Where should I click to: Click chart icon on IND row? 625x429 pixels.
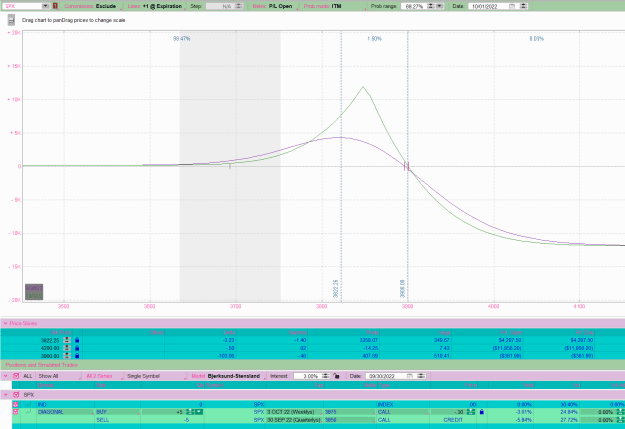[x=28, y=404]
